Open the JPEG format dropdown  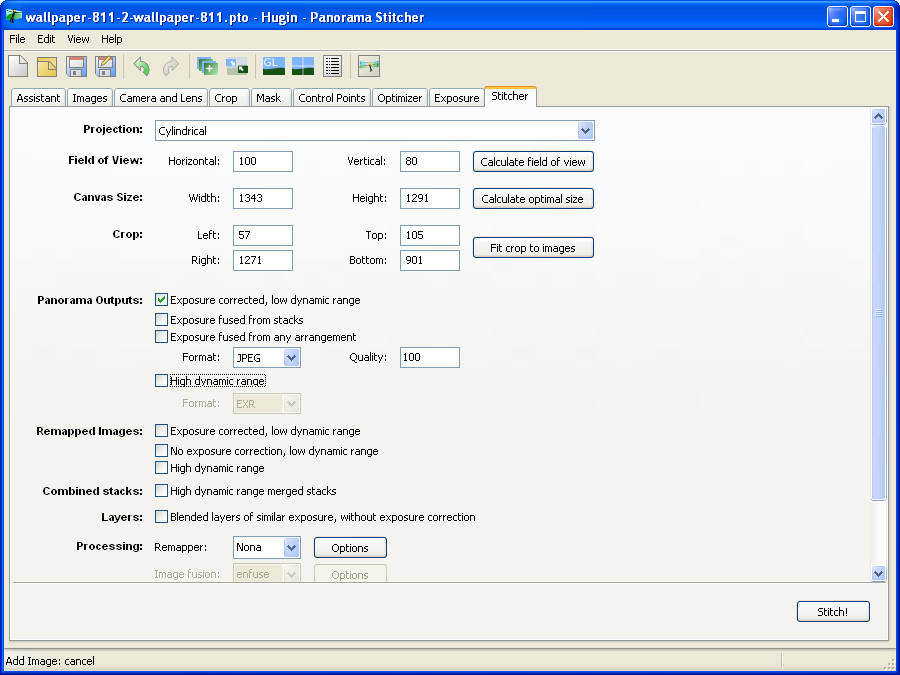click(291, 358)
